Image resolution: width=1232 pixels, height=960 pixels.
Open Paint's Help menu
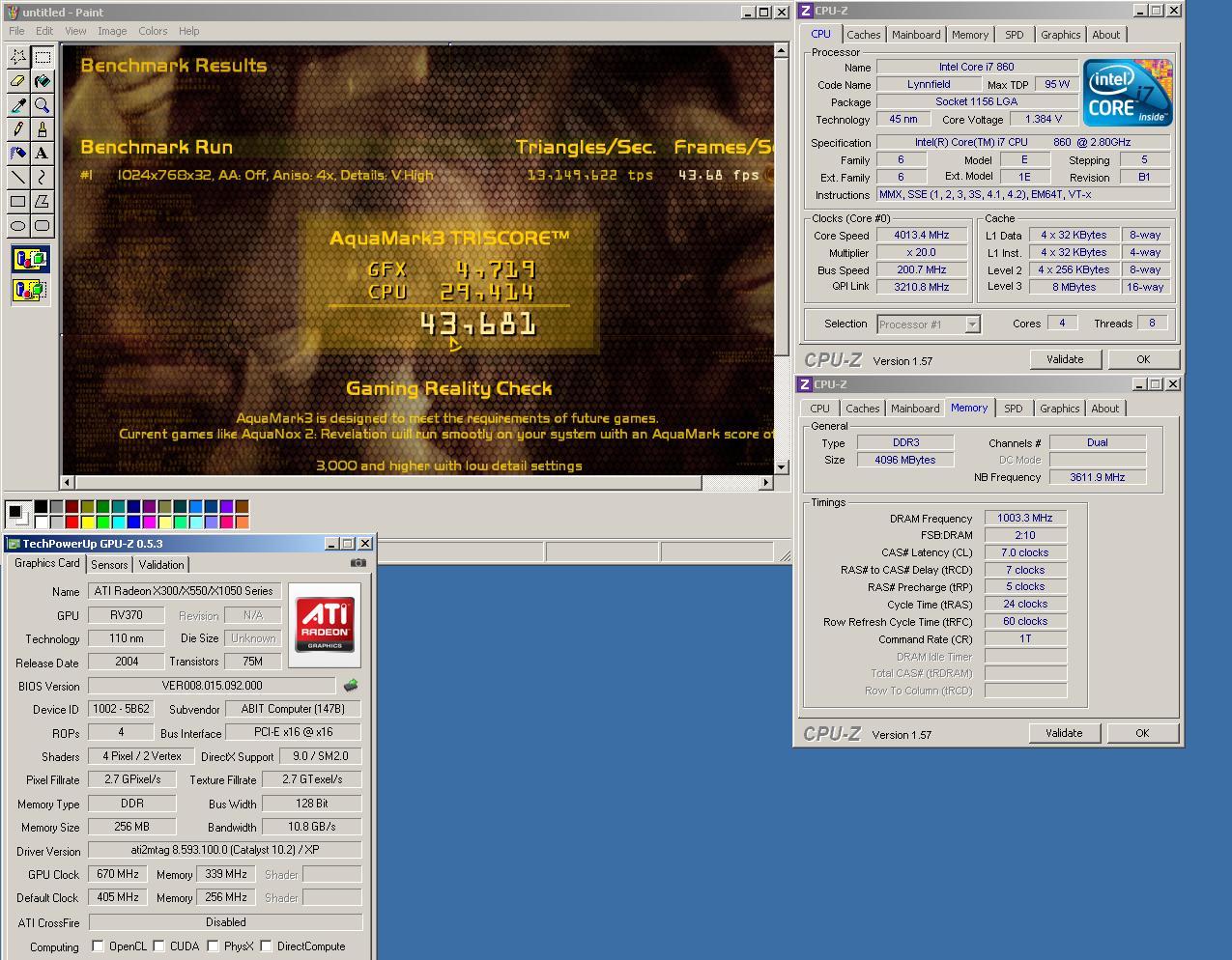click(x=188, y=31)
